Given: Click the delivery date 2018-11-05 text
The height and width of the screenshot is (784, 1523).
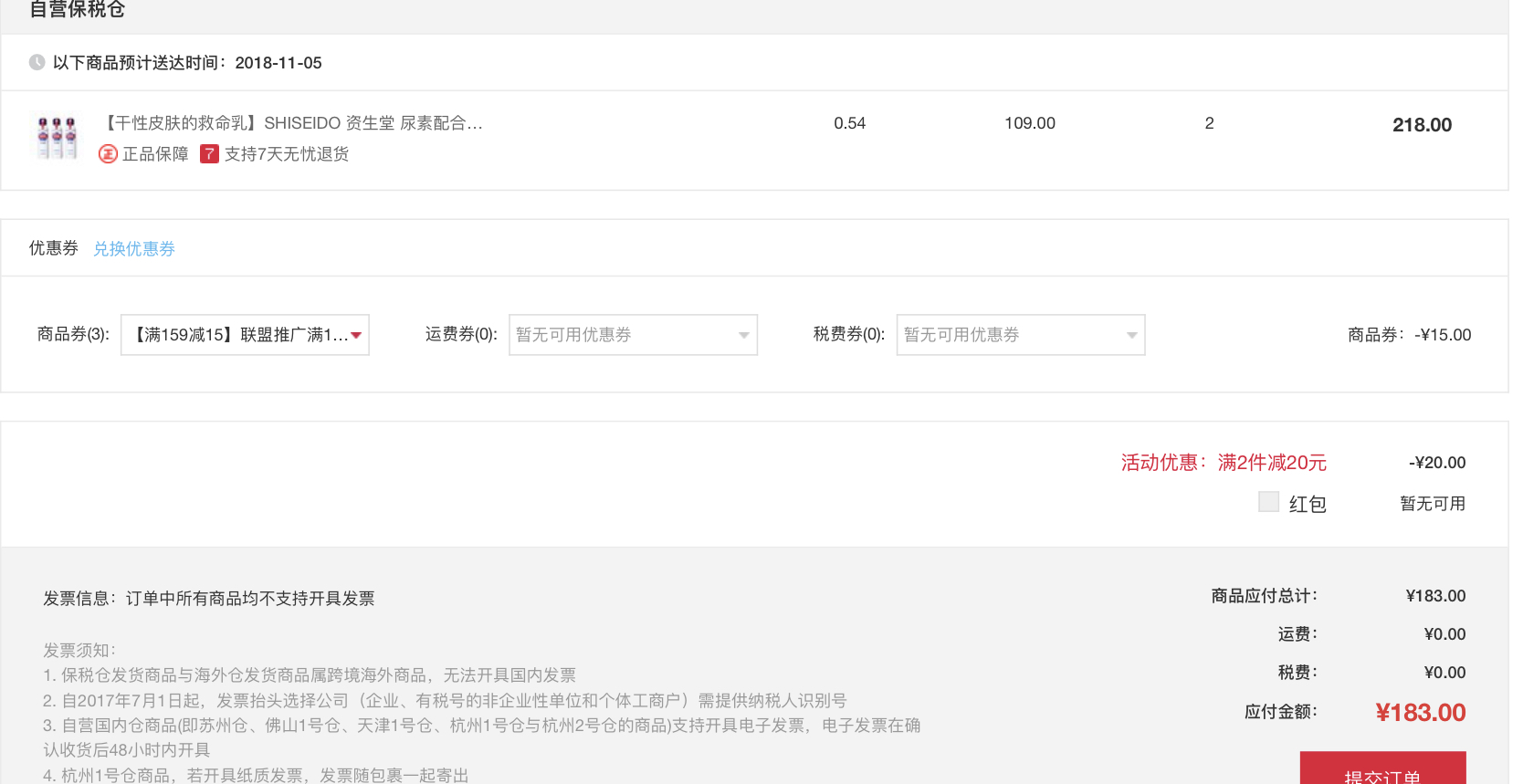Looking at the screenshot, I should point(278,63).
